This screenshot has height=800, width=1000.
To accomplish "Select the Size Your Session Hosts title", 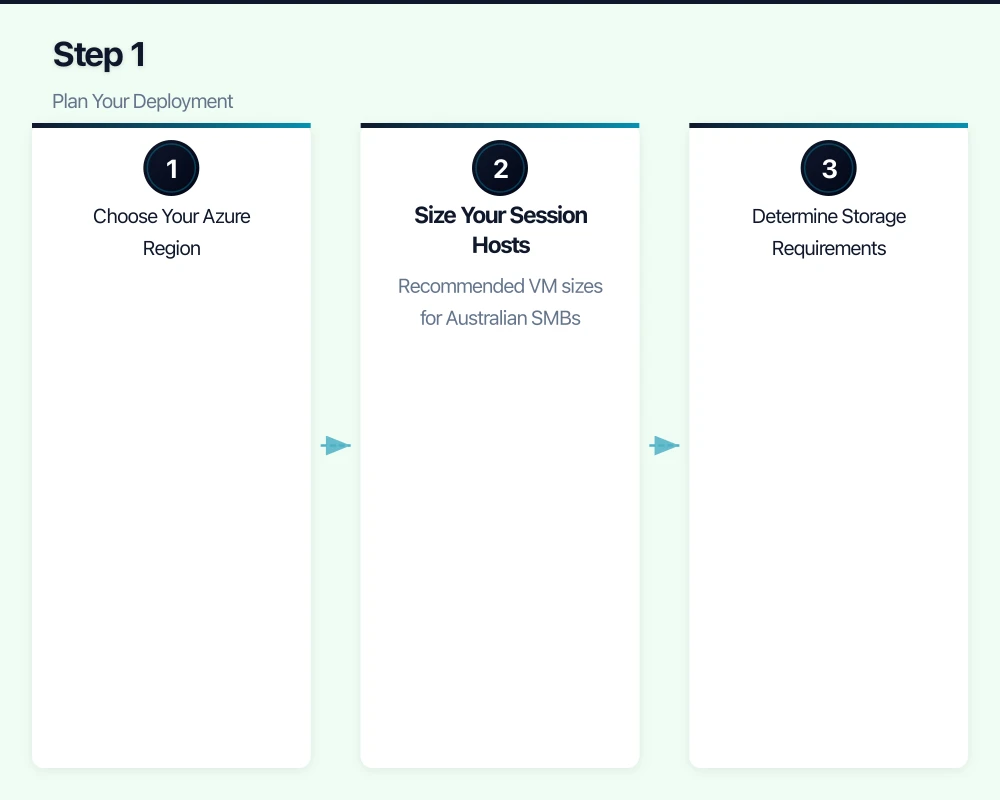I will 500,230.
